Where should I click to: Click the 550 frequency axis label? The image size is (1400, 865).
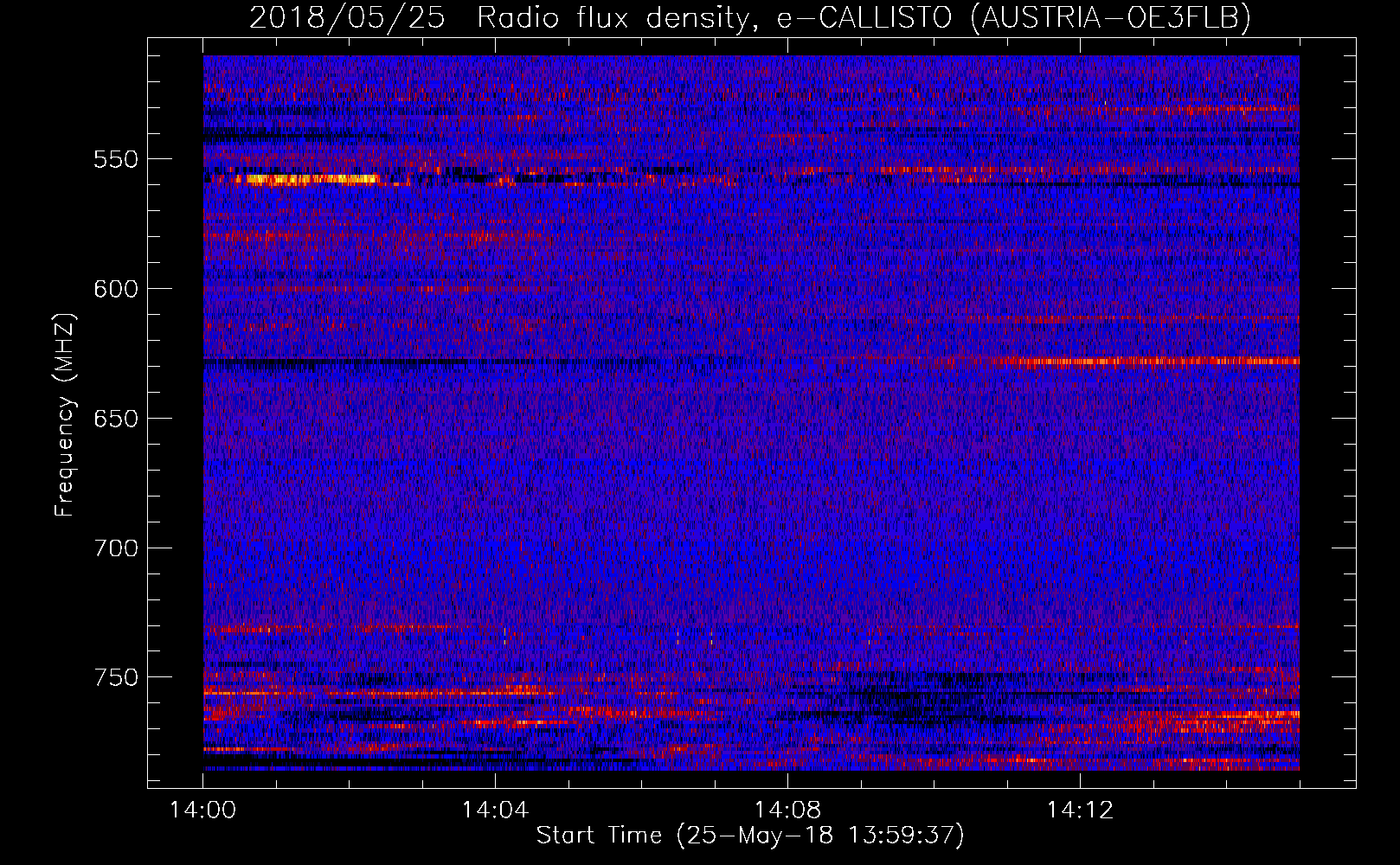click(116, 159)
